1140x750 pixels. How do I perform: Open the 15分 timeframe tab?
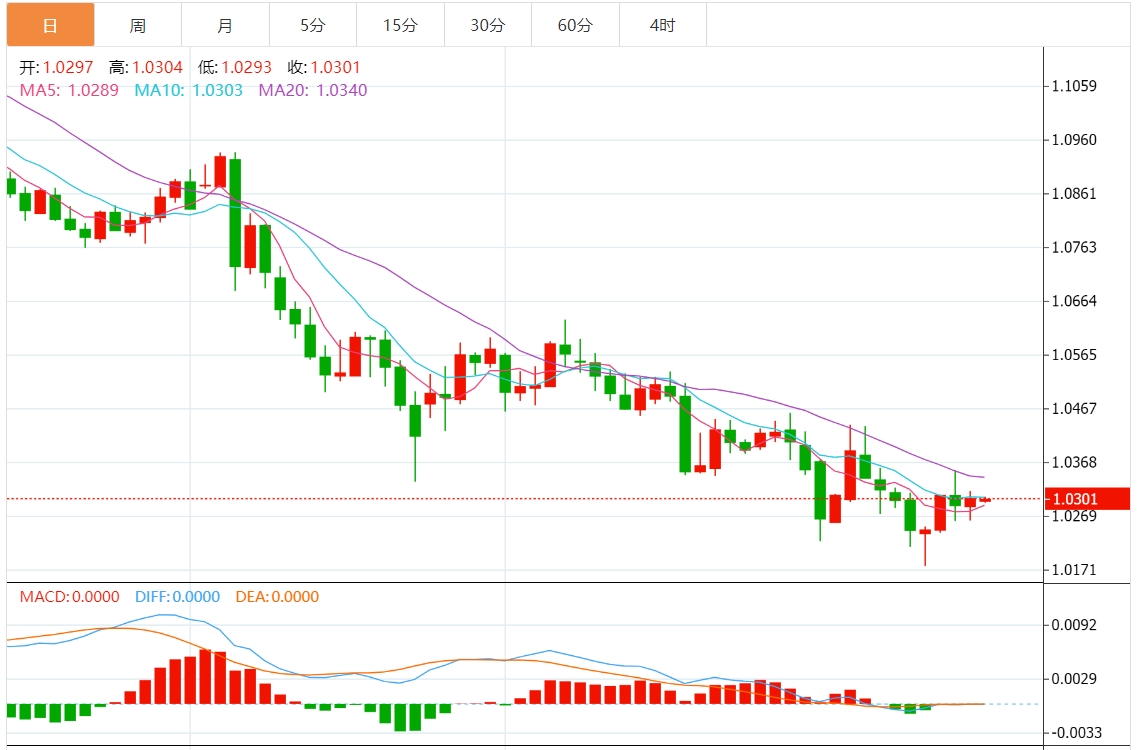click(x=401, y=25)
